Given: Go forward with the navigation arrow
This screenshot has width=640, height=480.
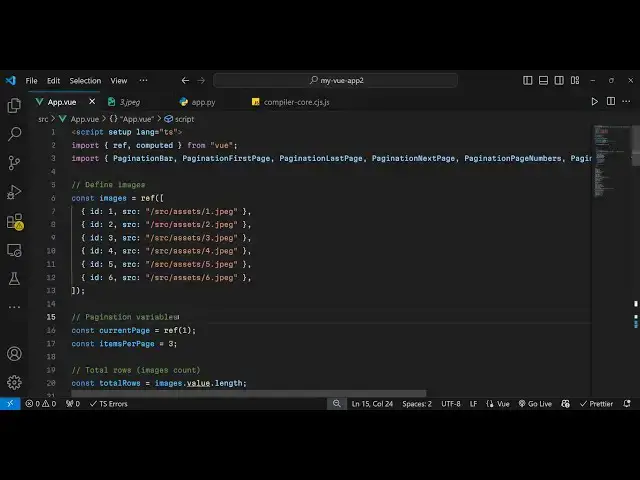Looking at the screenshot, I should pos(201,80).
